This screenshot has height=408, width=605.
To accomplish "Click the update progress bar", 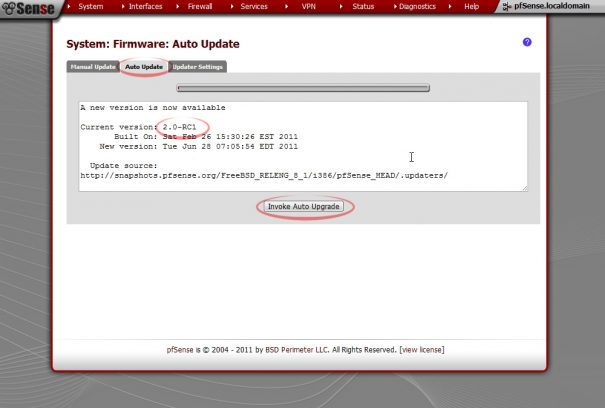I will [303, 88].
